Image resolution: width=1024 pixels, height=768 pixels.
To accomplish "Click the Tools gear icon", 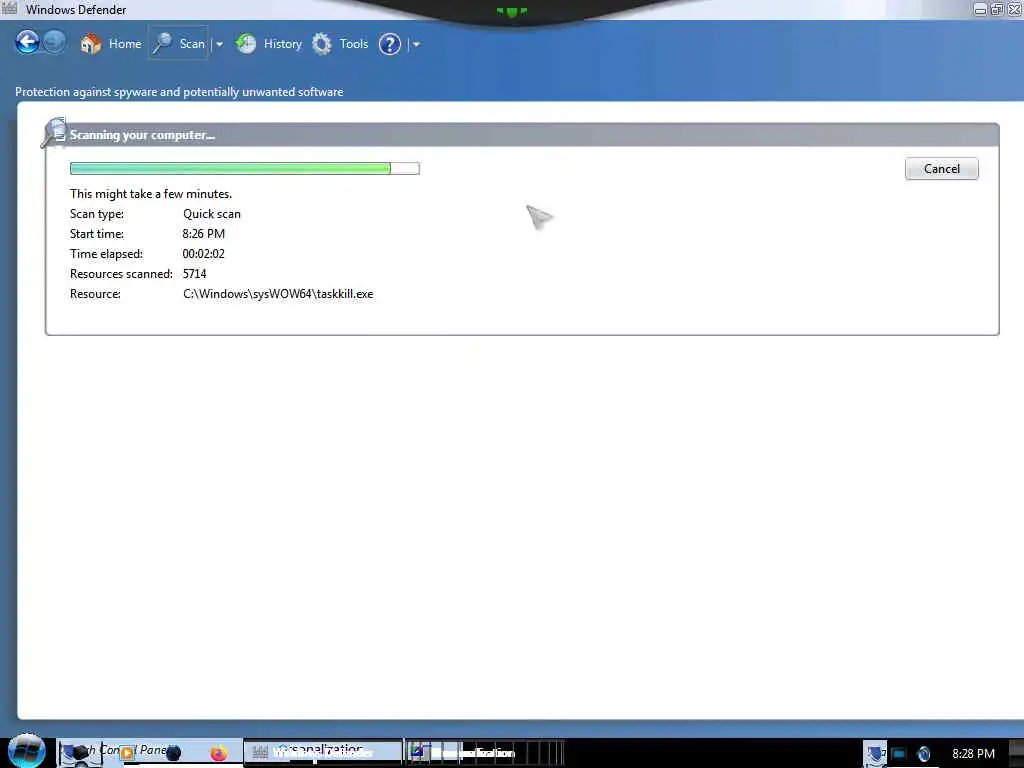I will coord(321,44).
